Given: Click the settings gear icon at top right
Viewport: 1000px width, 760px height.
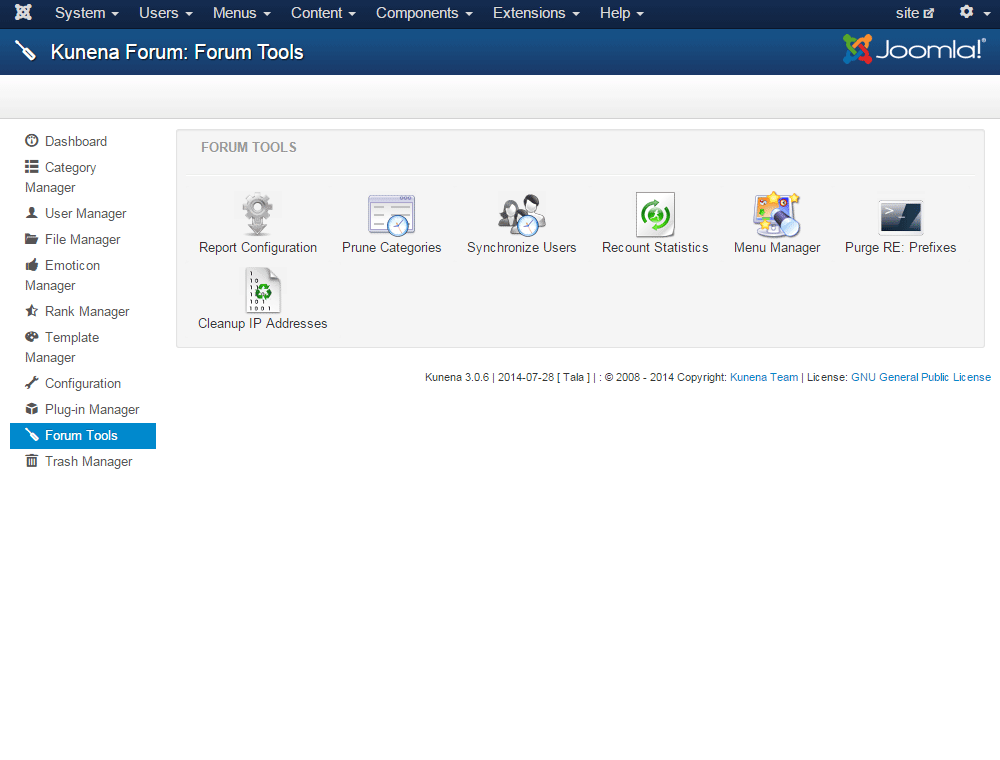Looking at the screenshot, I should [x=966, y=12].
